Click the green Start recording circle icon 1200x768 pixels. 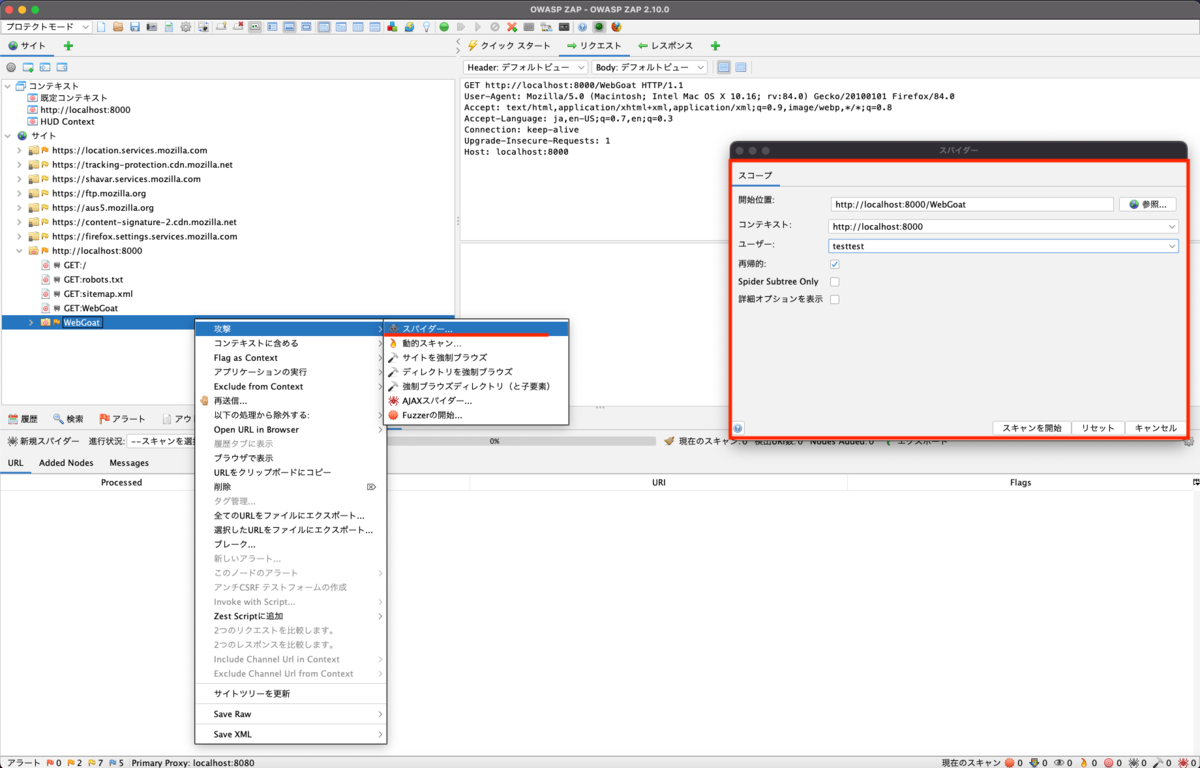(444, 27)
